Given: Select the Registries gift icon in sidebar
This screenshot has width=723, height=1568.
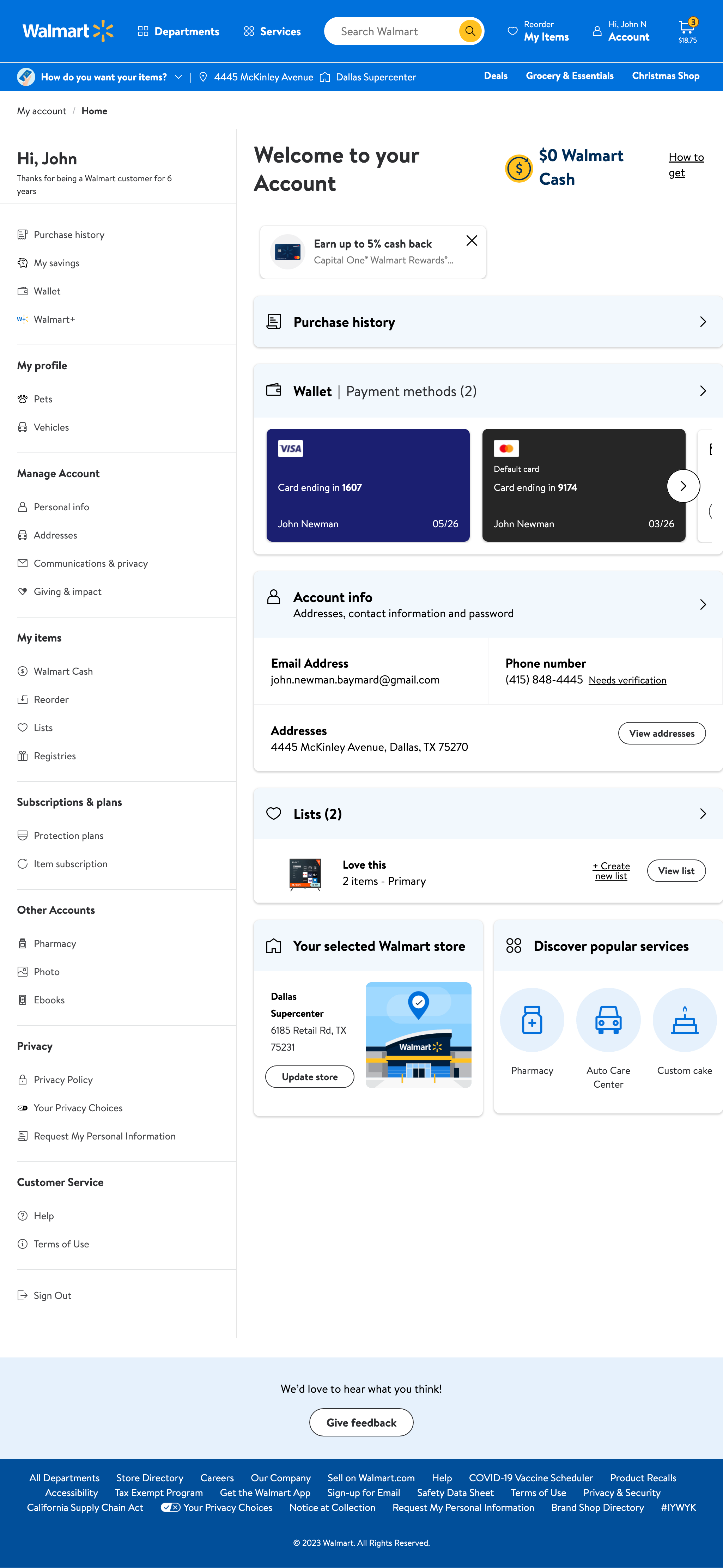Looking at the screenshot, I should (23, 755).
